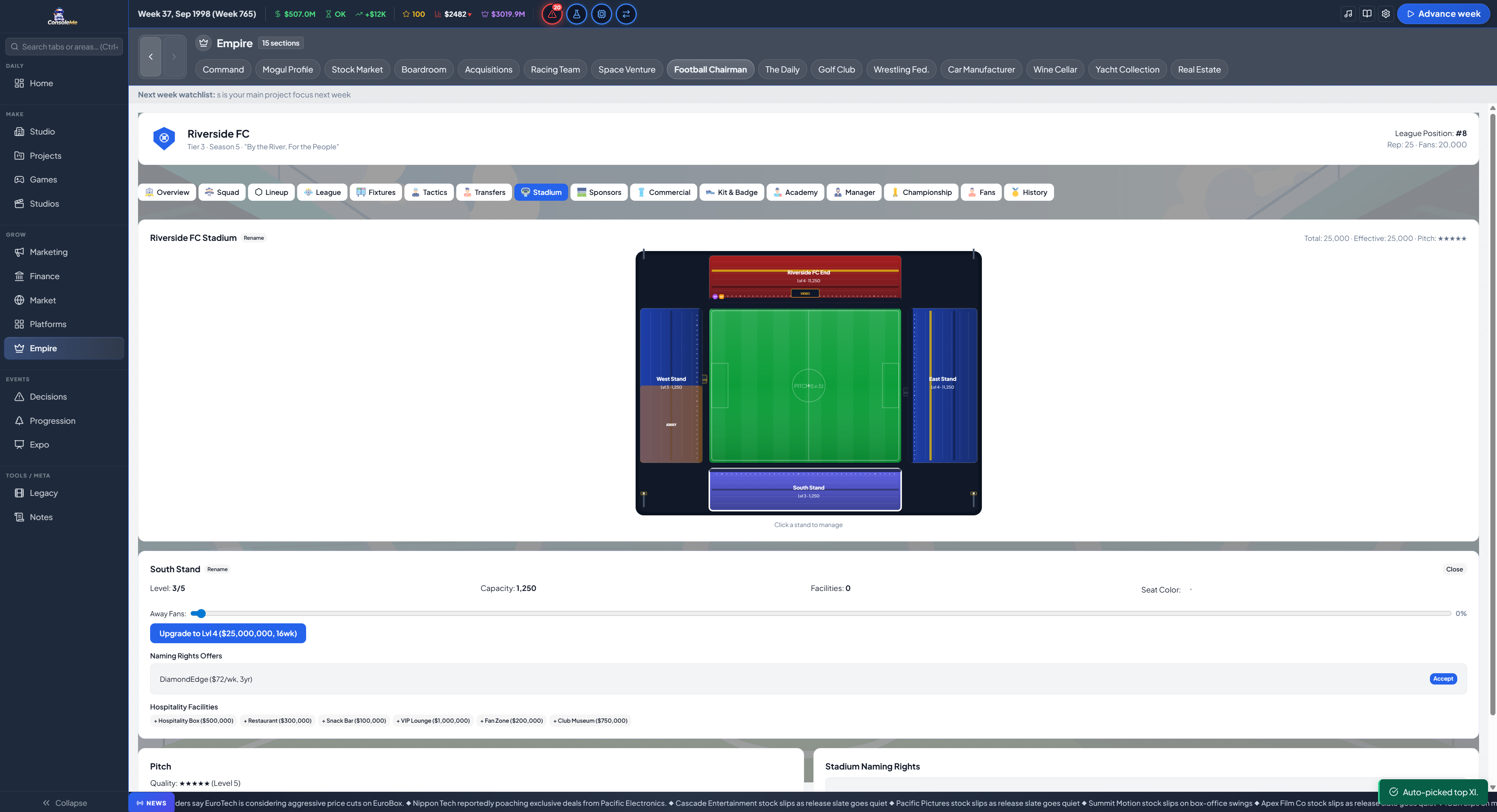Viewport: 1497px width, 812px height.
Task: Open the book guide icon
Action: (x=1368, y=14)
